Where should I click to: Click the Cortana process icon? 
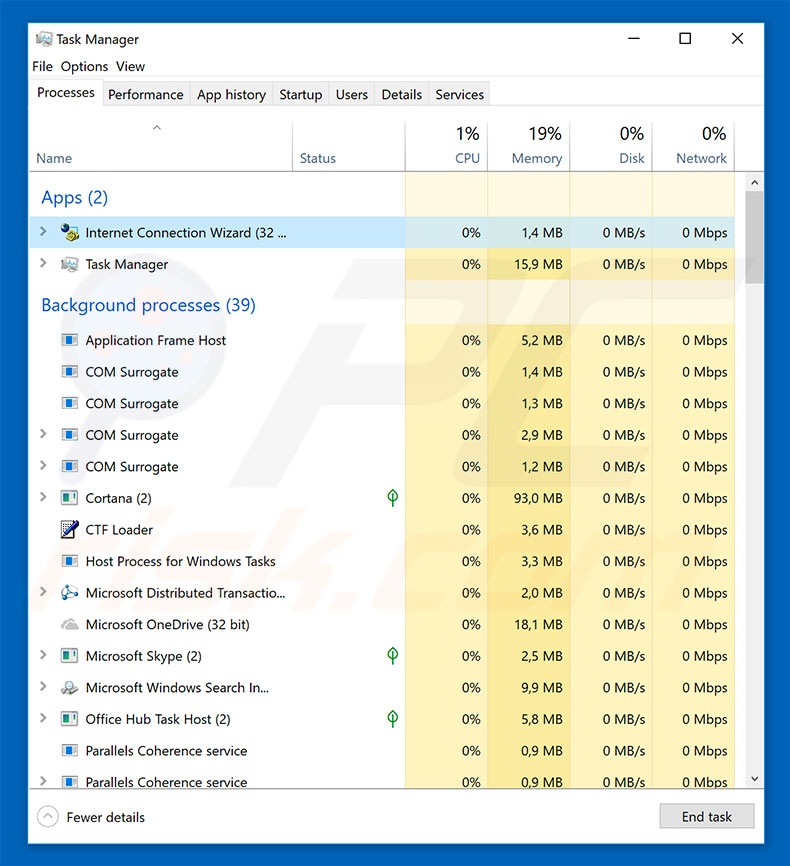pyautogui.click(x=70, y=498)
